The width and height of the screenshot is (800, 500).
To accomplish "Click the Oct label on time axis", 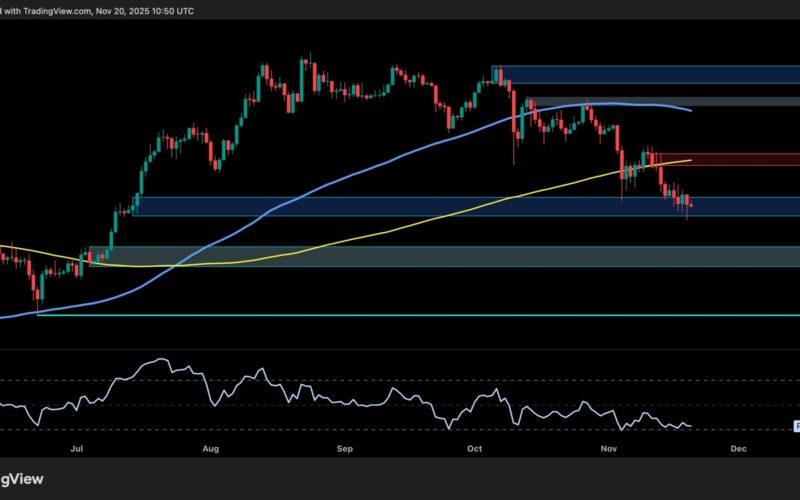I will (x=474, y=450).
